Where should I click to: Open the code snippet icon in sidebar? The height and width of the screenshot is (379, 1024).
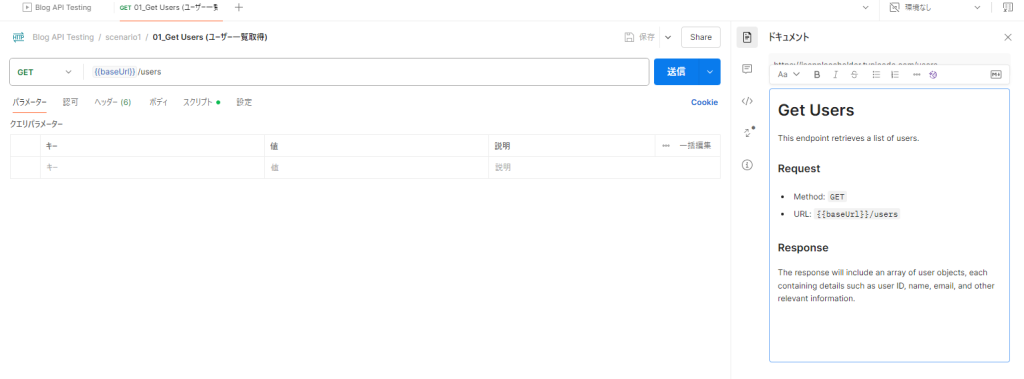pos(747,101)
